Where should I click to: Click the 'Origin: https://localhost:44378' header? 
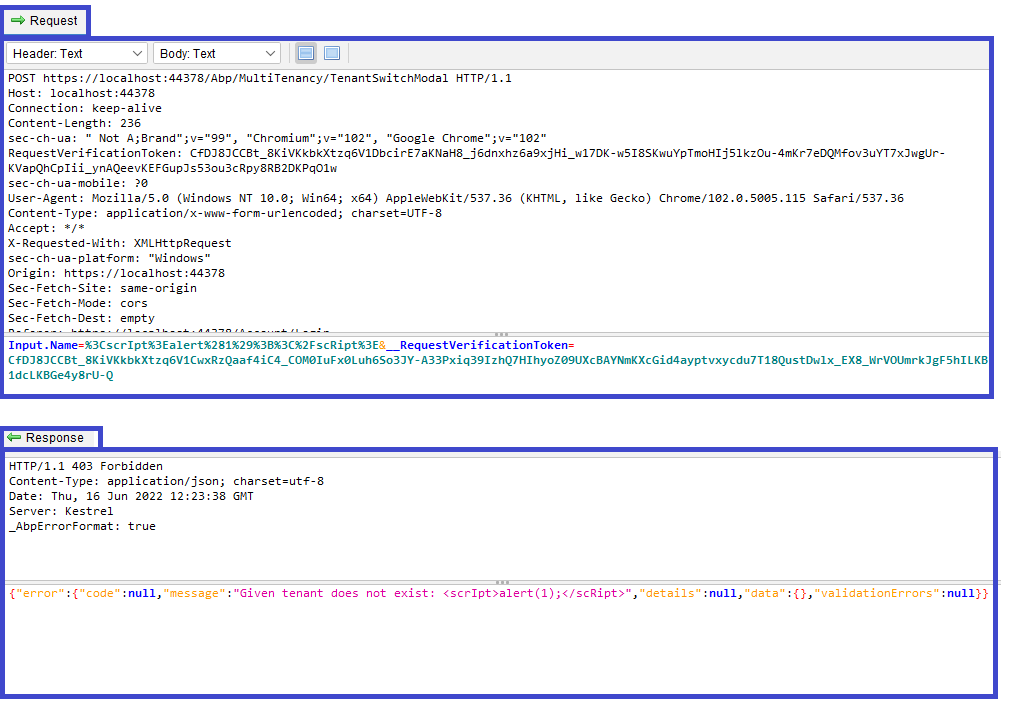point(116,273)
